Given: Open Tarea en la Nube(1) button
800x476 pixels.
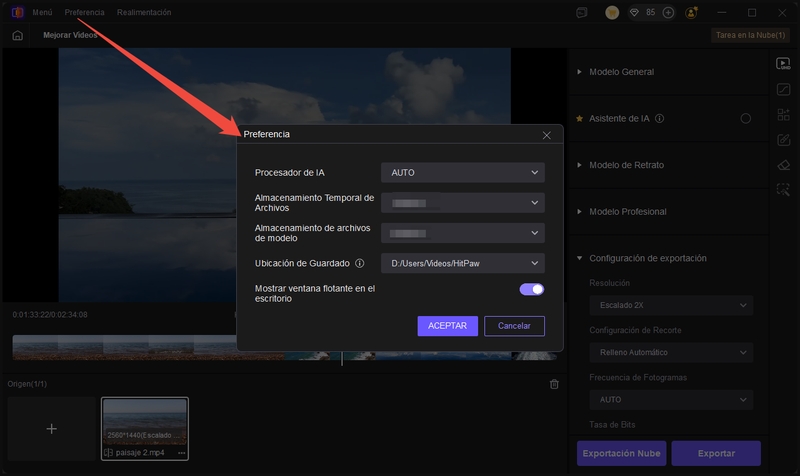Looking at the screenshot, I should (x=750, y=35).
